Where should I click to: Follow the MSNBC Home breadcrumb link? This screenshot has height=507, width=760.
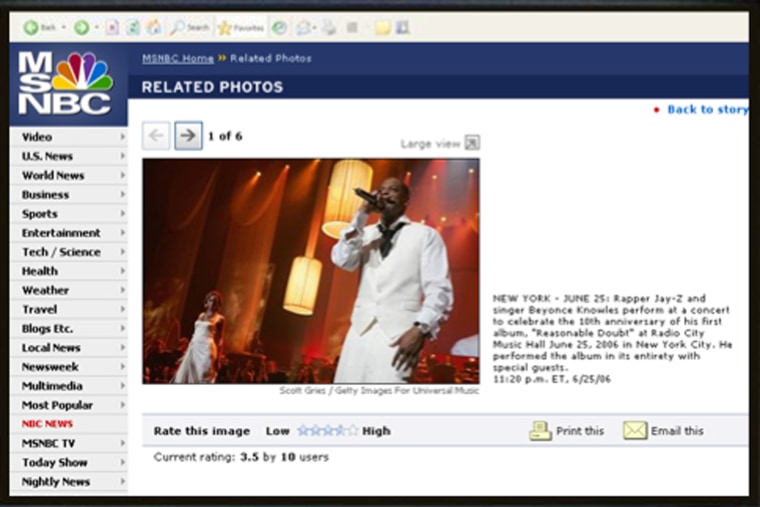click(177, 58)
